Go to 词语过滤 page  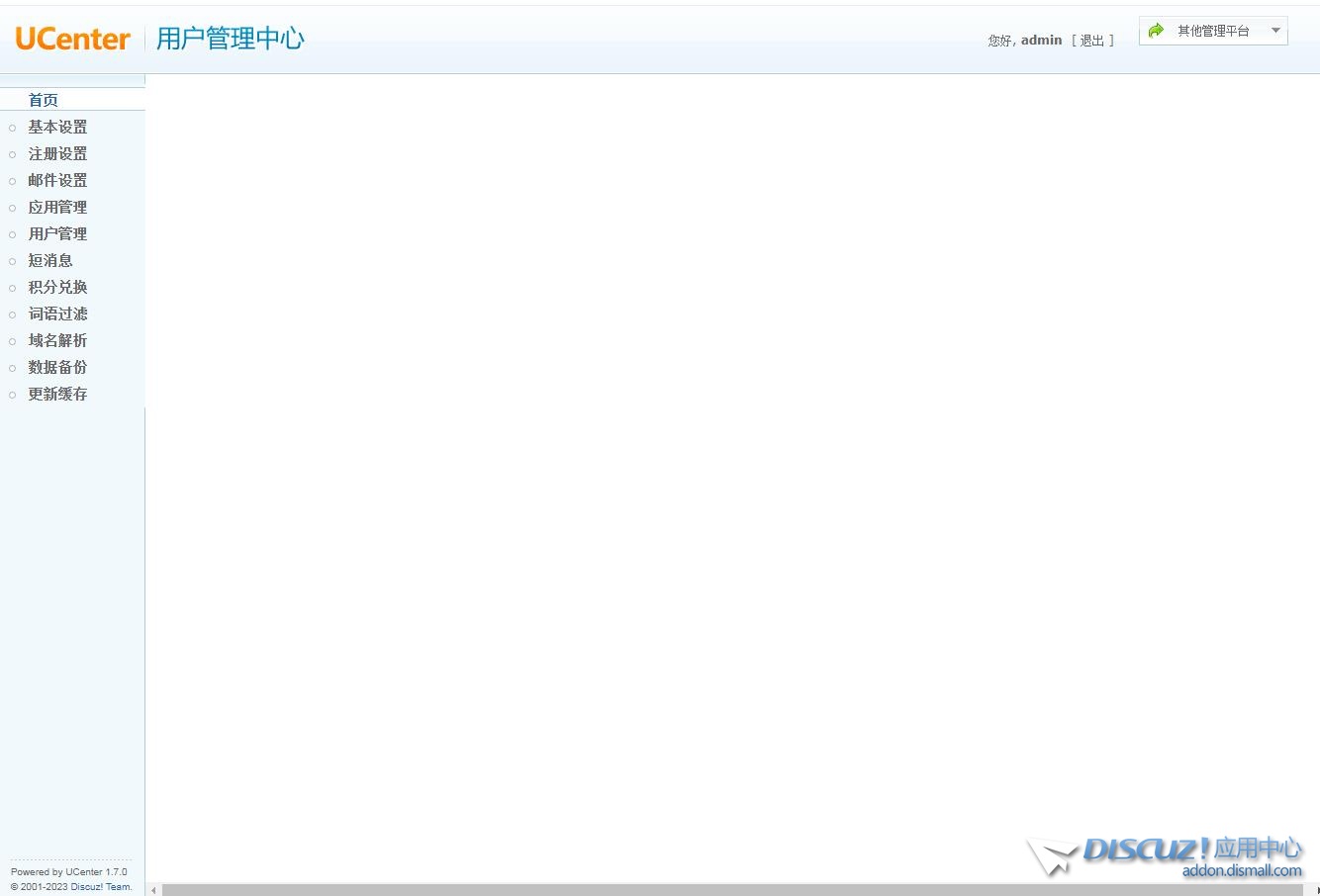coord(57,314)
